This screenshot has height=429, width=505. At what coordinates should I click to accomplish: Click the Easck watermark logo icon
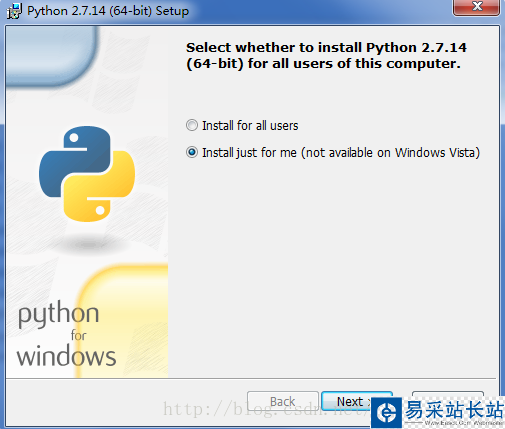pos(387,413)
